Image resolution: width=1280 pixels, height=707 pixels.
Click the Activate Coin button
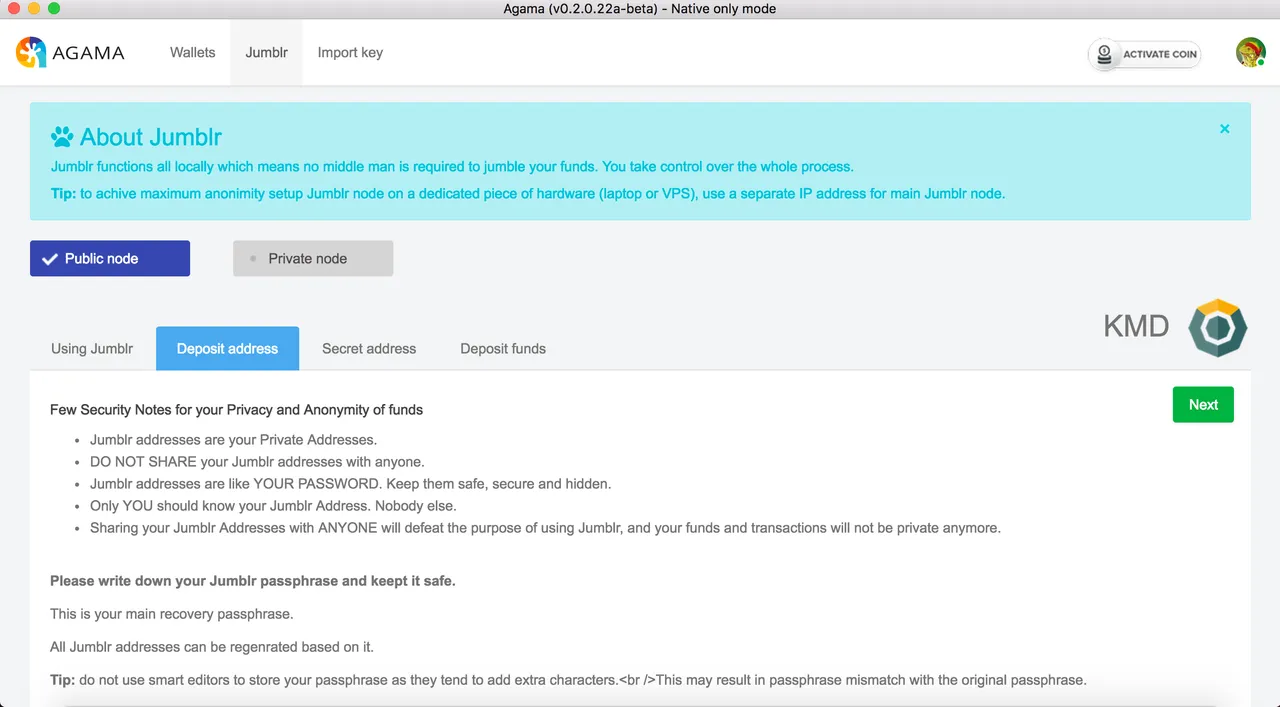click(1145, 54)
